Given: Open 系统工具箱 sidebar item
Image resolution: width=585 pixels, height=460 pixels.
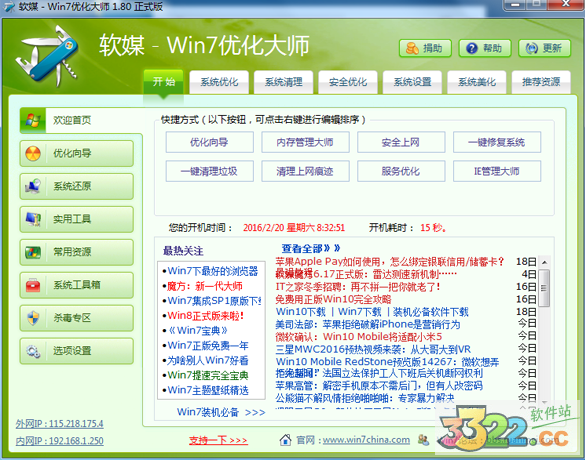Looking at the screenshot, I should 76,285.
